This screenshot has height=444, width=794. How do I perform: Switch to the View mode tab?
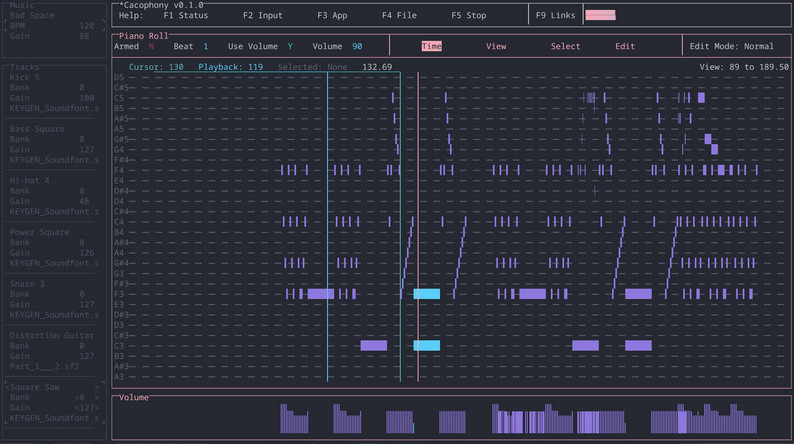(x=496, y=47)
